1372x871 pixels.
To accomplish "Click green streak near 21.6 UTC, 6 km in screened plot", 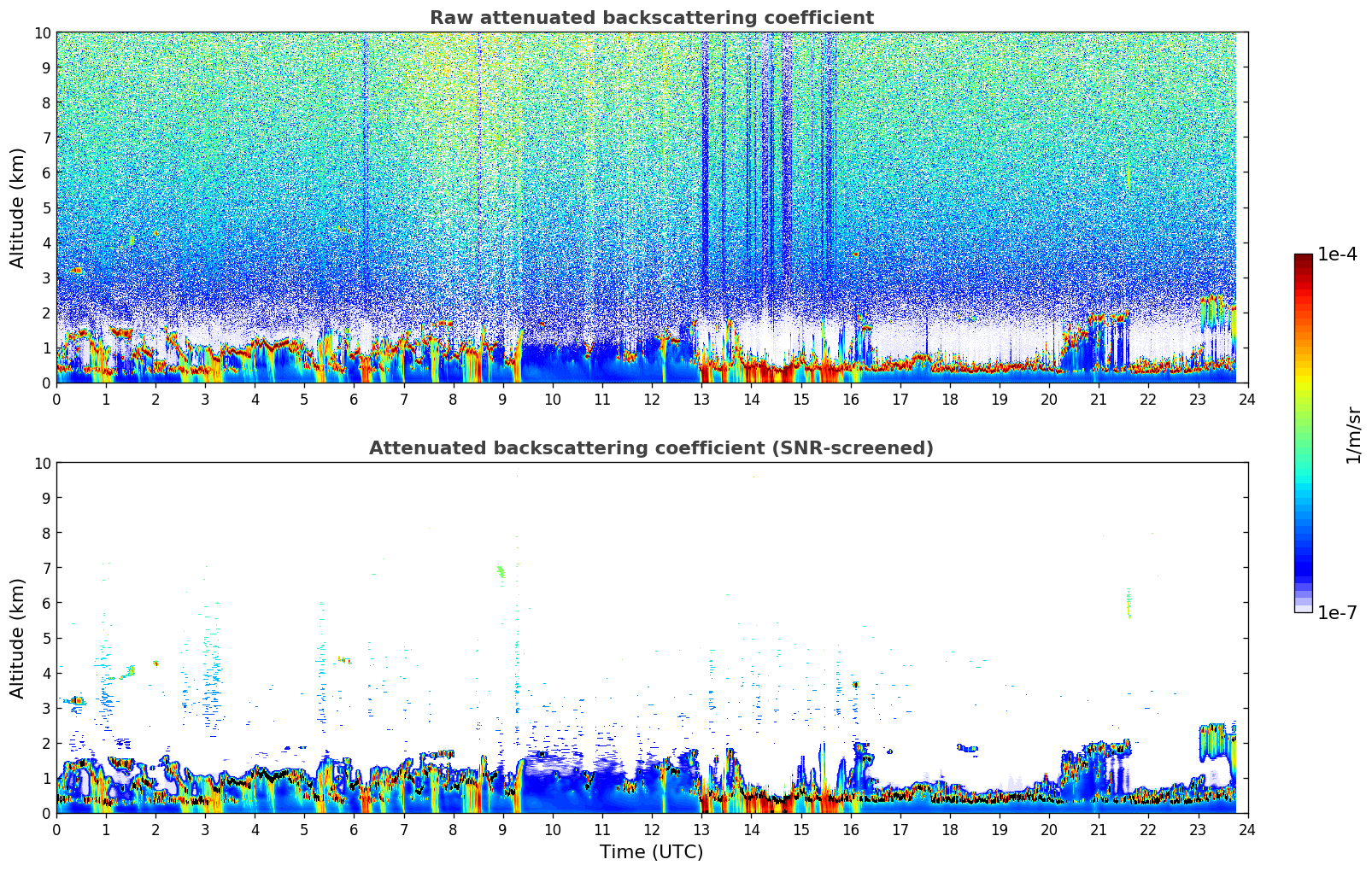I will [1129, 603].
